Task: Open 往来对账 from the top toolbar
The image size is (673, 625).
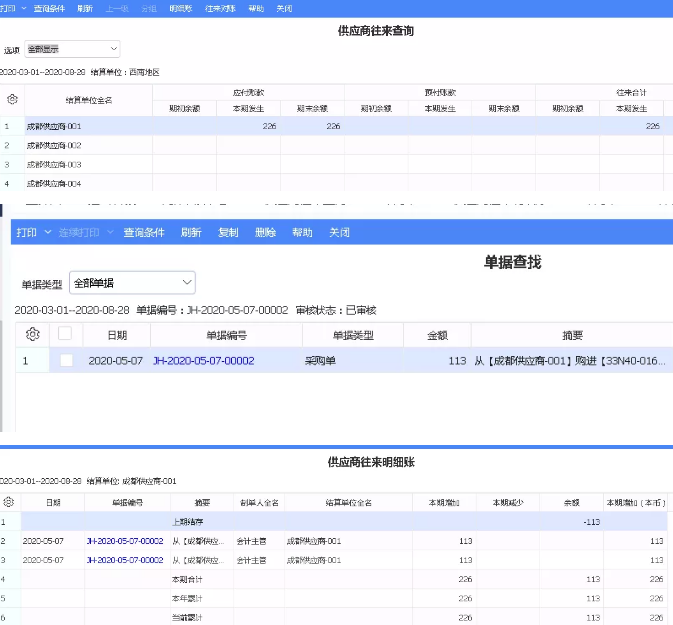Action: 220,8
